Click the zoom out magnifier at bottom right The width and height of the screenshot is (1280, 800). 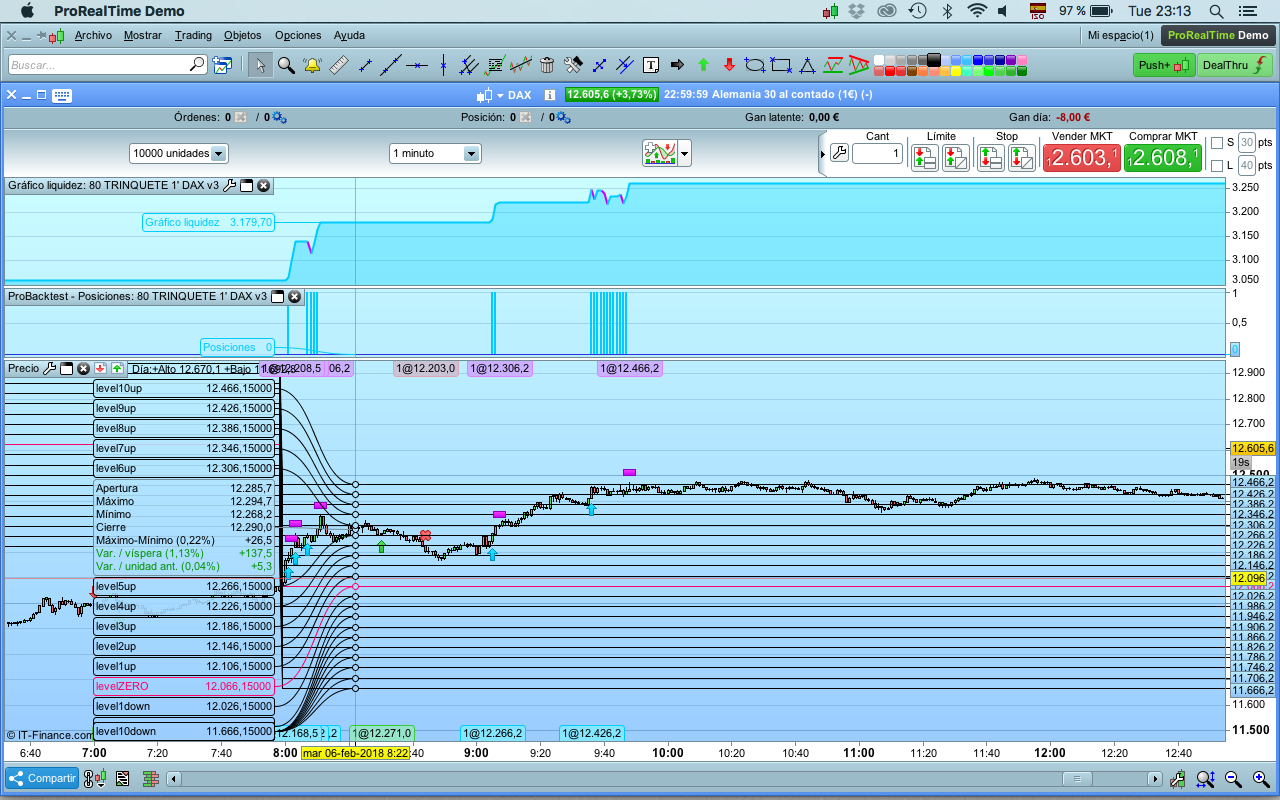[x=1233, y=779]
